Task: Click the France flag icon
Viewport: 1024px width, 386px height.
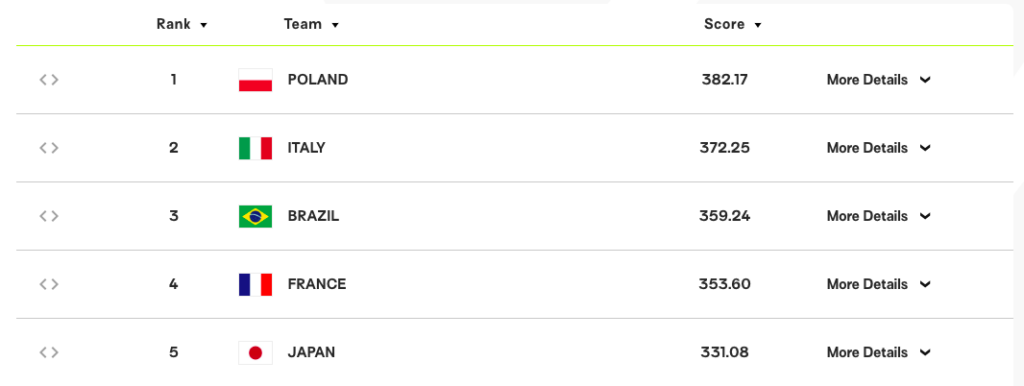Action: [255, 284]
